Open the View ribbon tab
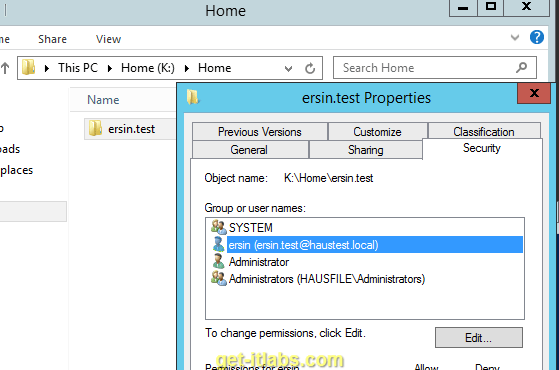559x370 pixels. click(x=108, y=39)
